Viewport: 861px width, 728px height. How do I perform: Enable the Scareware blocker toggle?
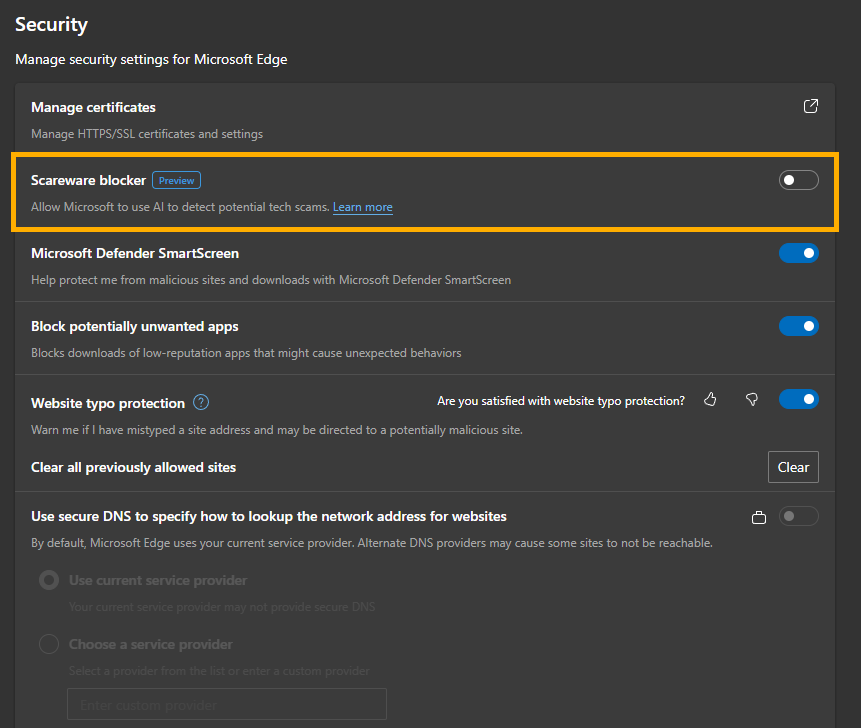coord(798,180)
